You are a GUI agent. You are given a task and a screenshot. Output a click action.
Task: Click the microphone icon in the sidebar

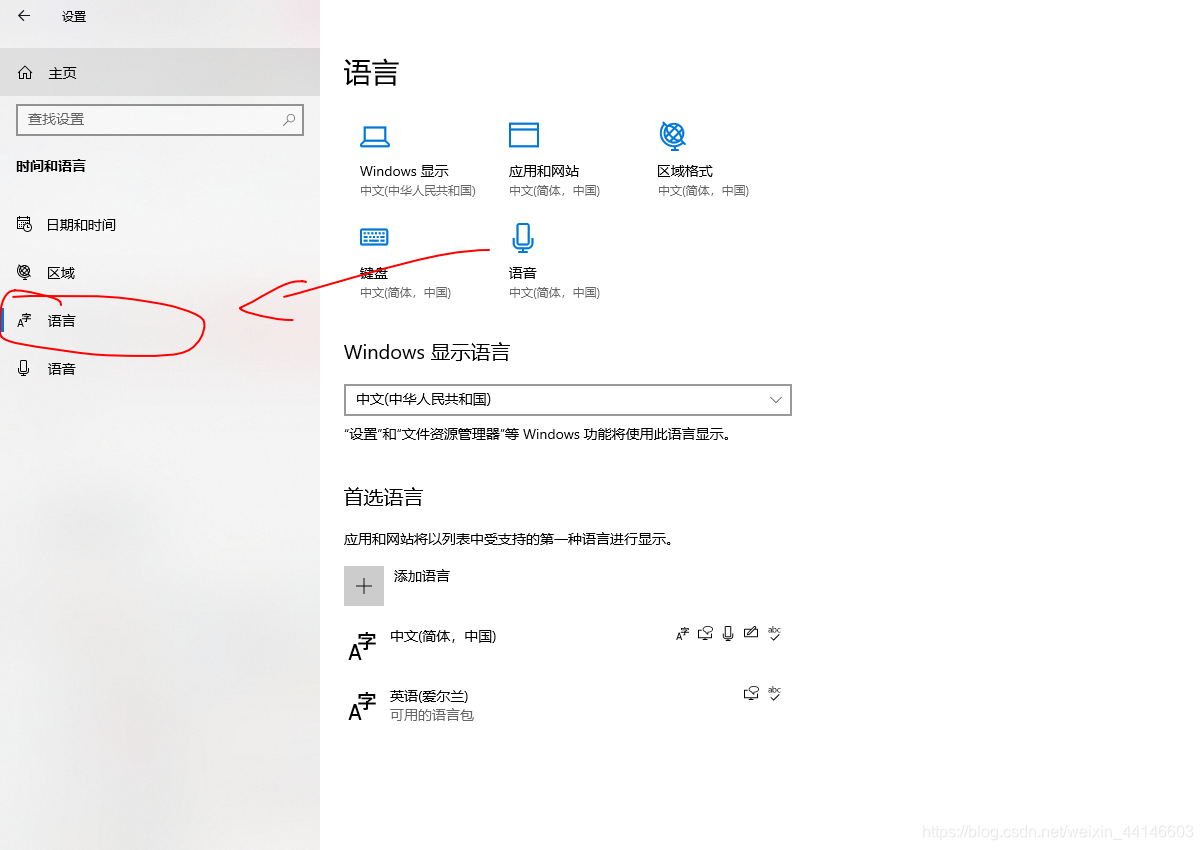(25, 368)
